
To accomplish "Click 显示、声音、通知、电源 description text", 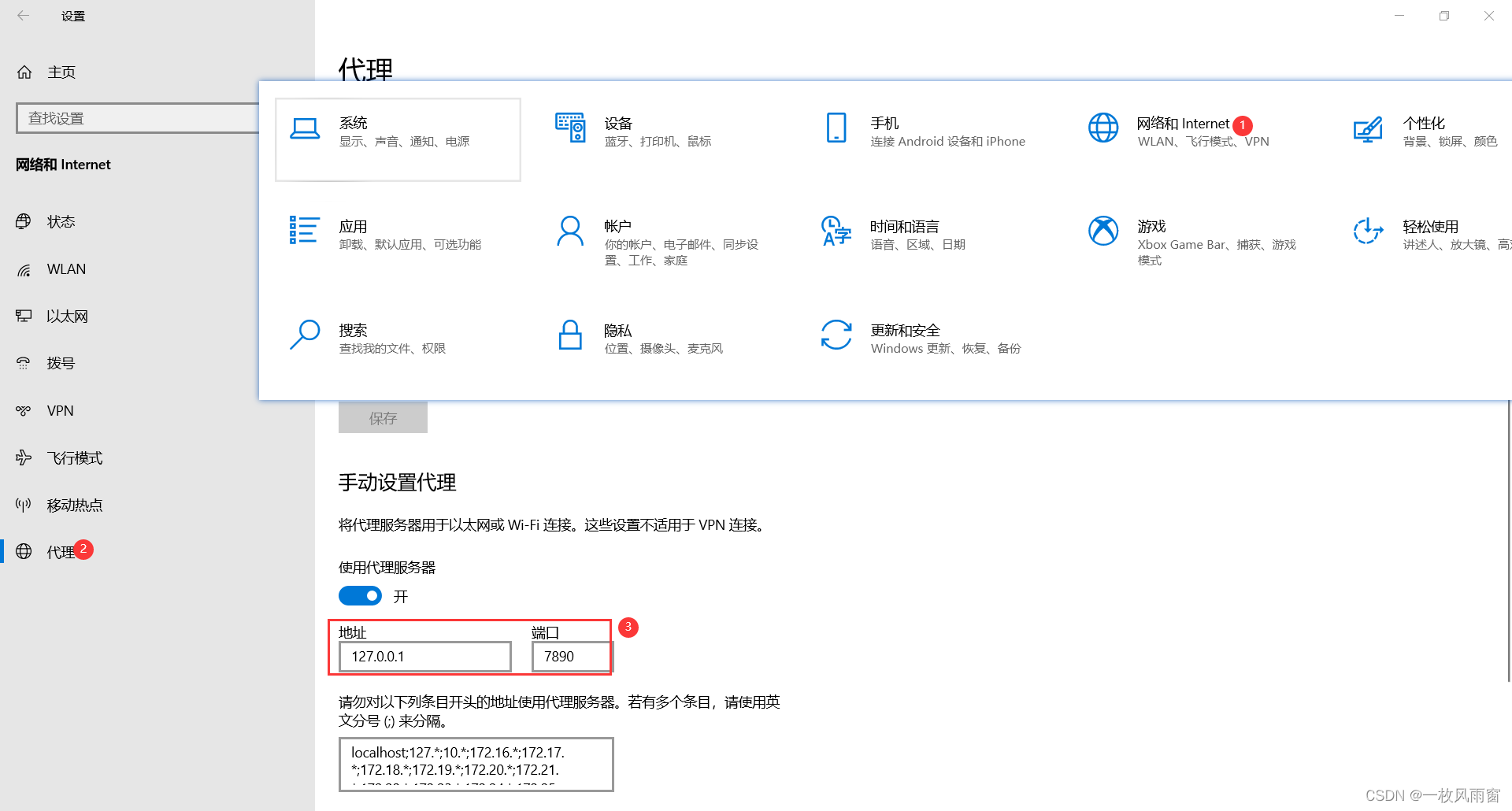I will tap(404, 142).
